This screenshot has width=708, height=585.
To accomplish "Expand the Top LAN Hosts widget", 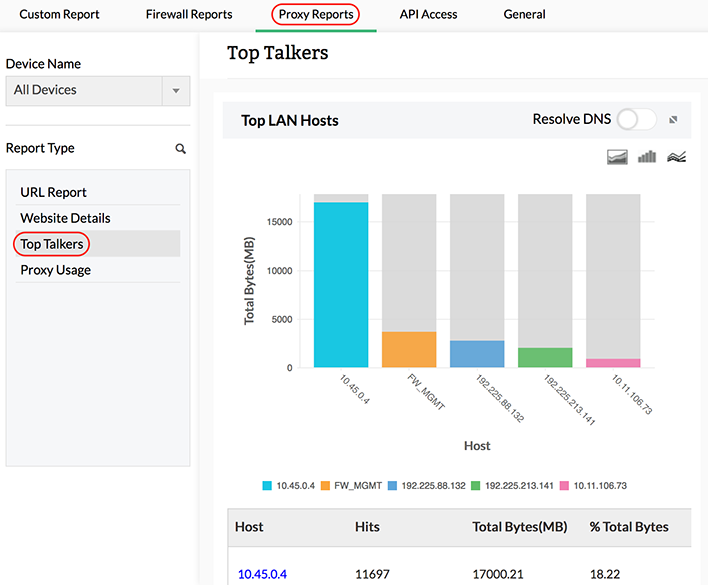I will [674, 120].
